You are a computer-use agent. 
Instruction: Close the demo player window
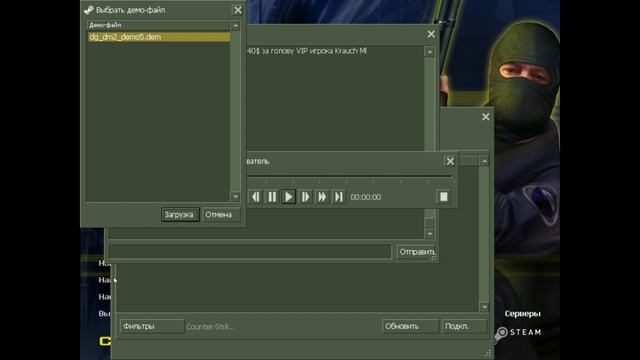[x=450, y=161]
